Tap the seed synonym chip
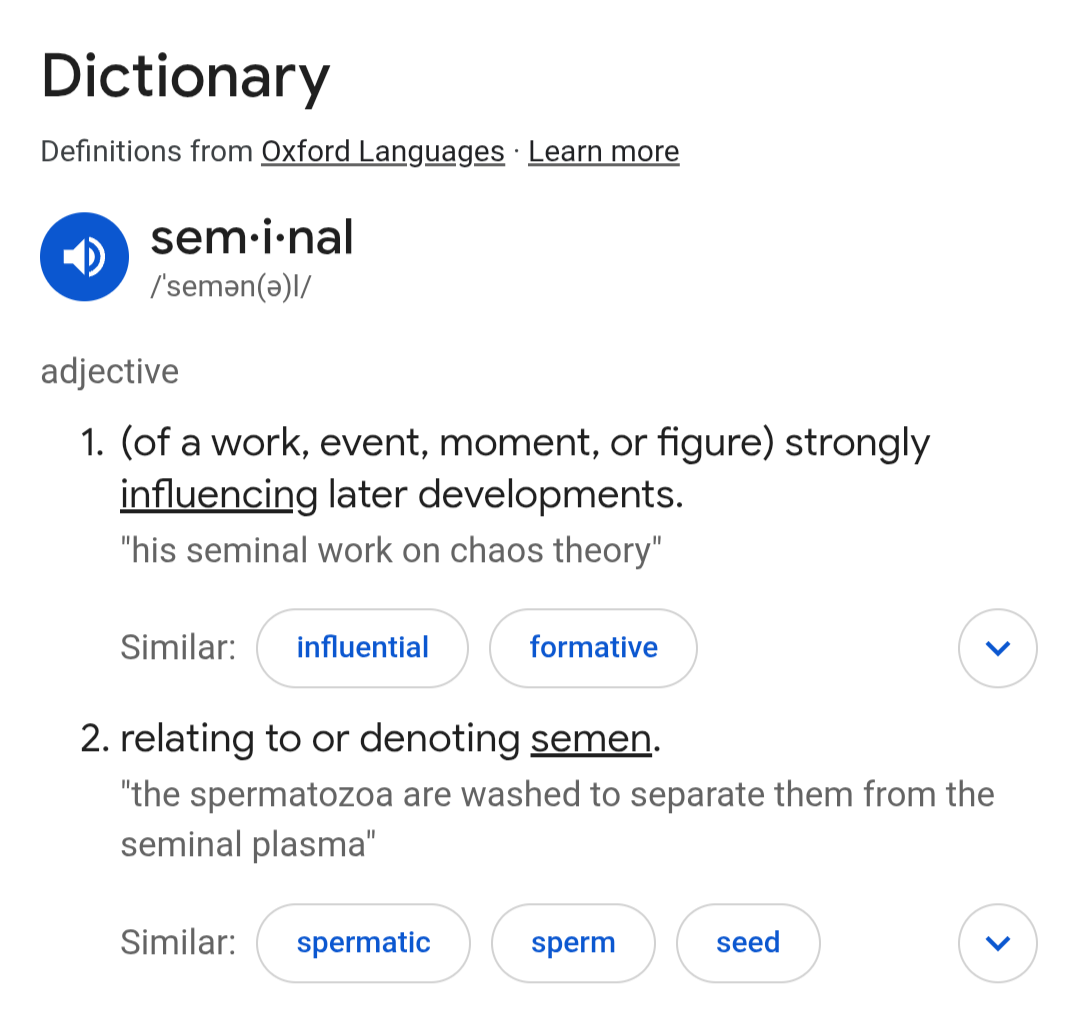This screenshot has width=1080, height=1012. [748, 943]
